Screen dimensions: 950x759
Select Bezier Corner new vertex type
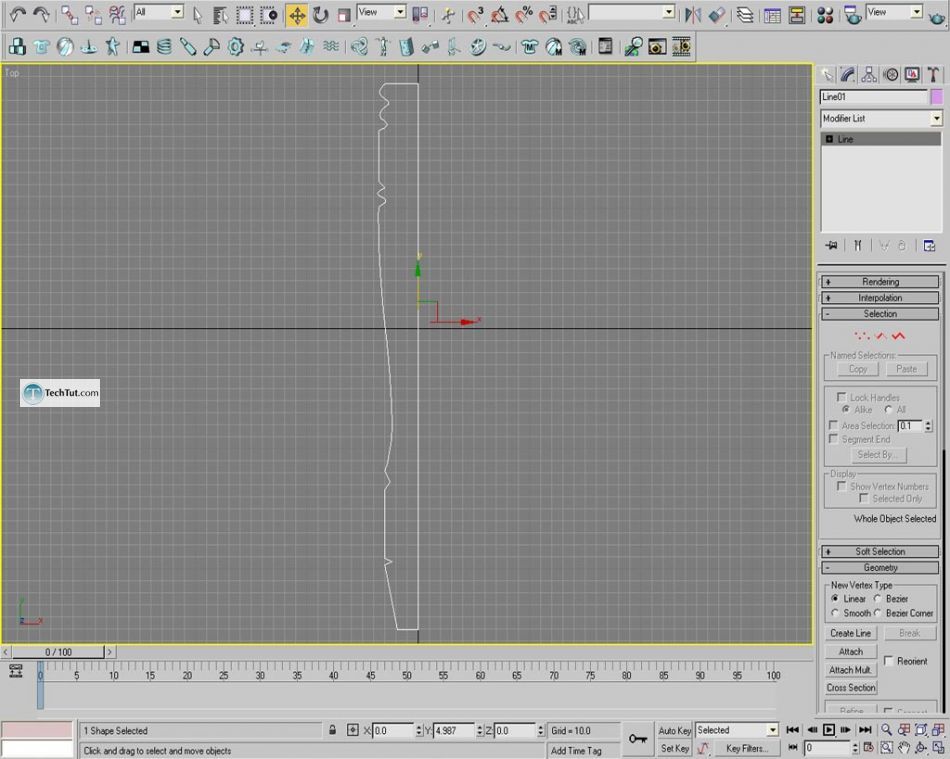877,613
